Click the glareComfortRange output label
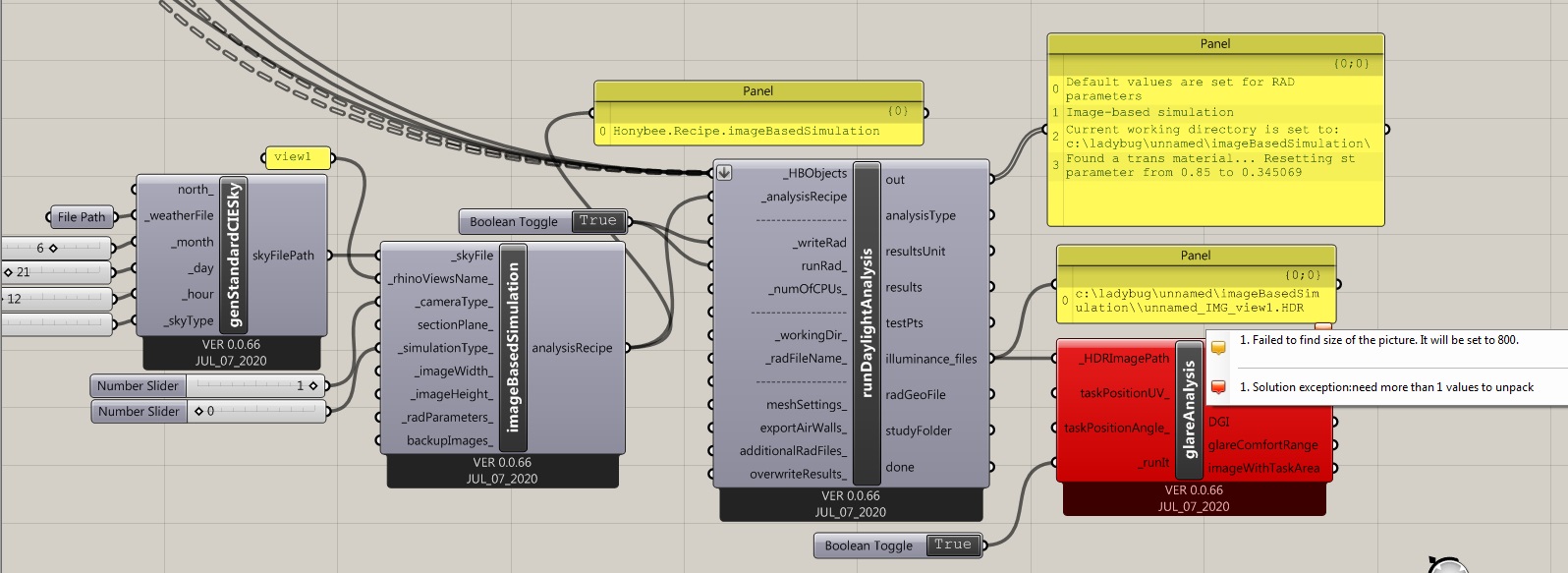 pyautogui.click(x=1263, y=445)
